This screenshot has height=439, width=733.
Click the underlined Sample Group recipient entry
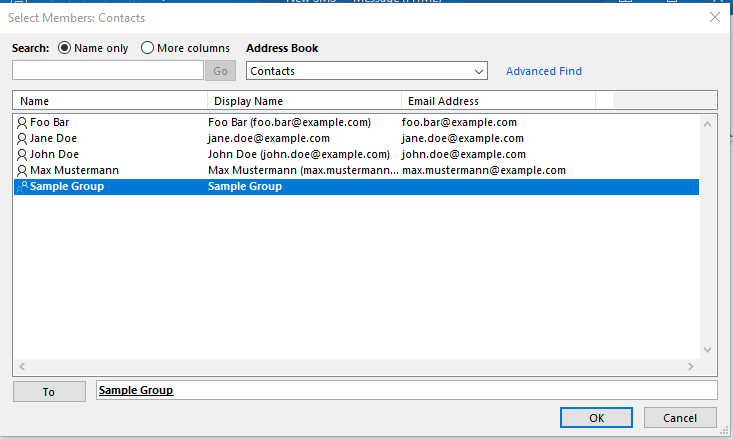point(136,390)
